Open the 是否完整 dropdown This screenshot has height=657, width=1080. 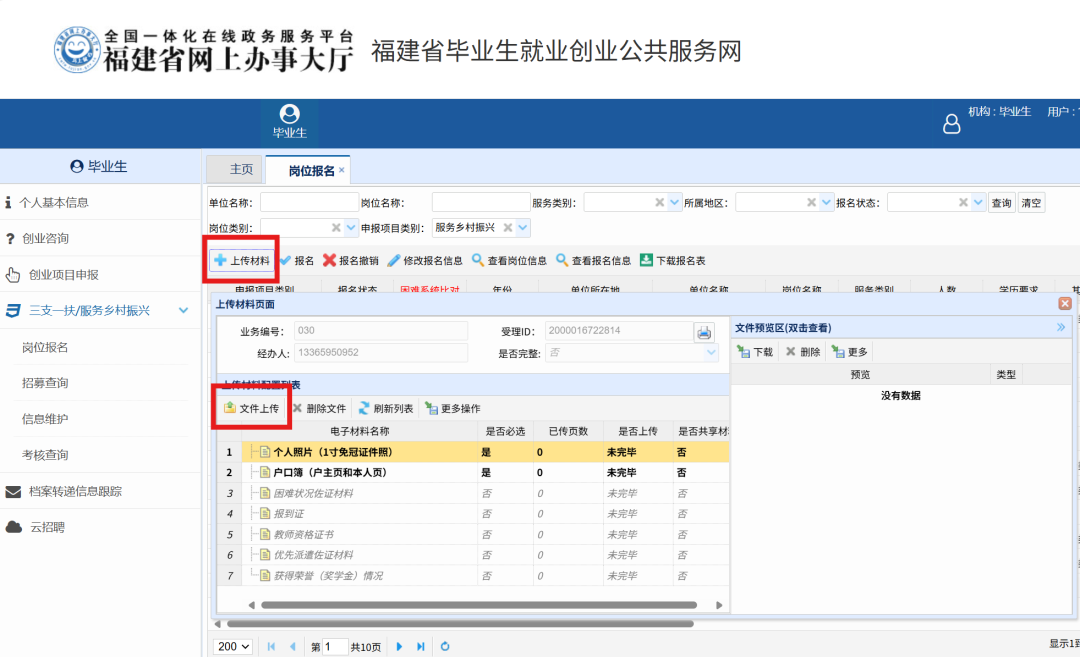point(711,352)
